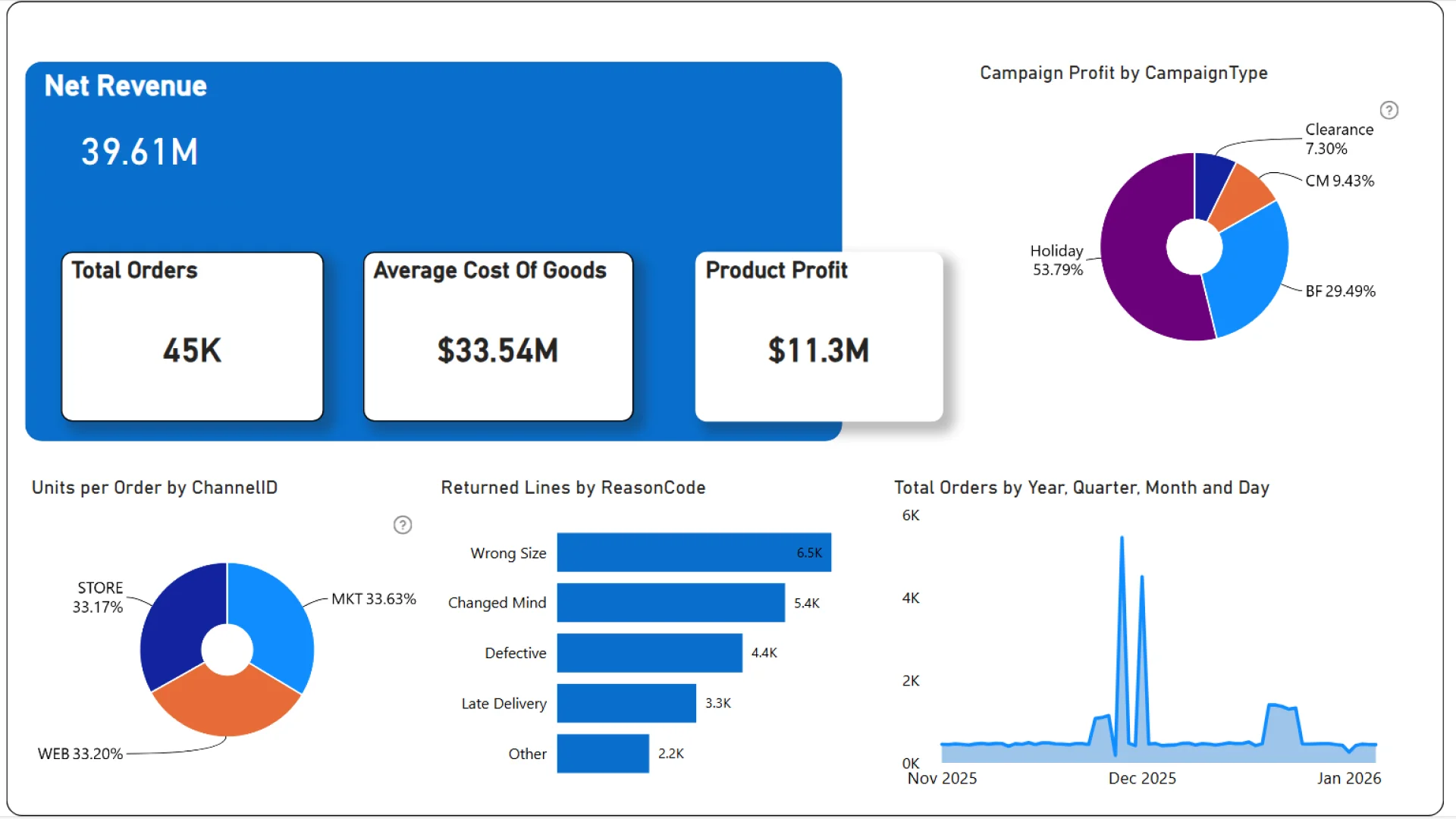Click the Units per Order help icon
1456x819 pixels.
(403, 525)
